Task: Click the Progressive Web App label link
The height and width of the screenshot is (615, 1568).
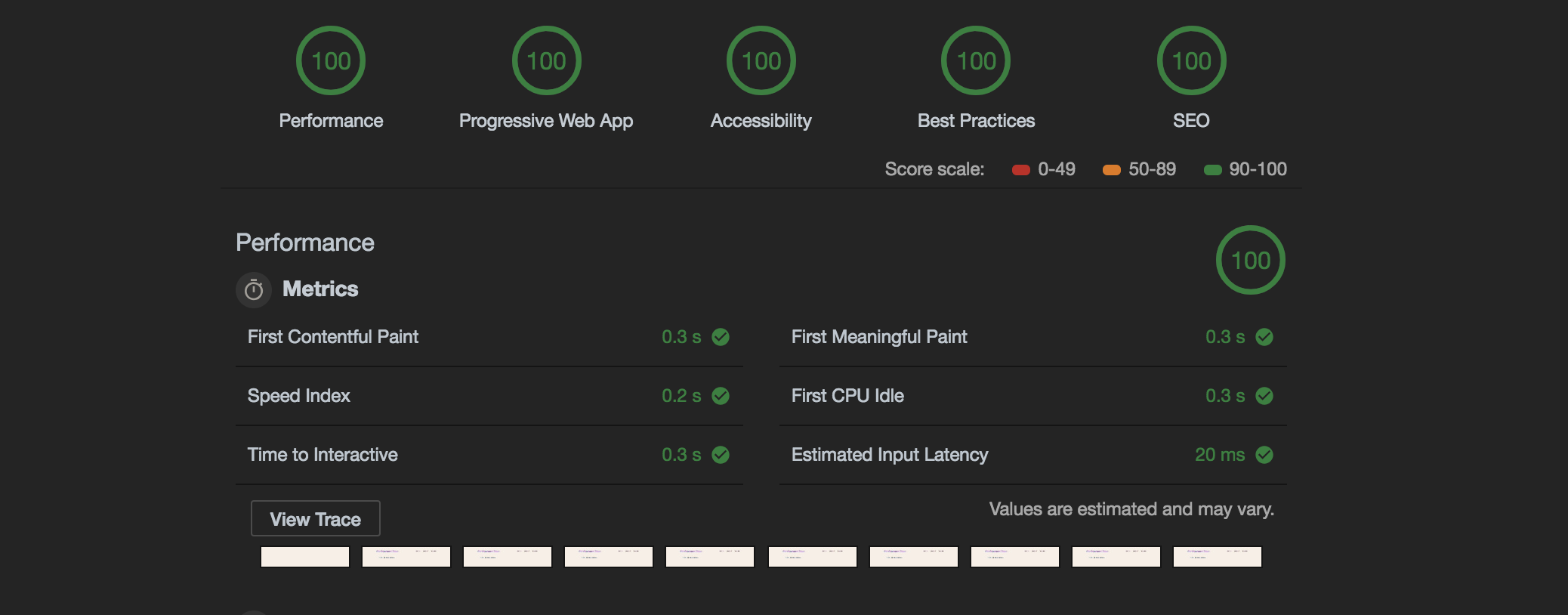Action: 546,121
